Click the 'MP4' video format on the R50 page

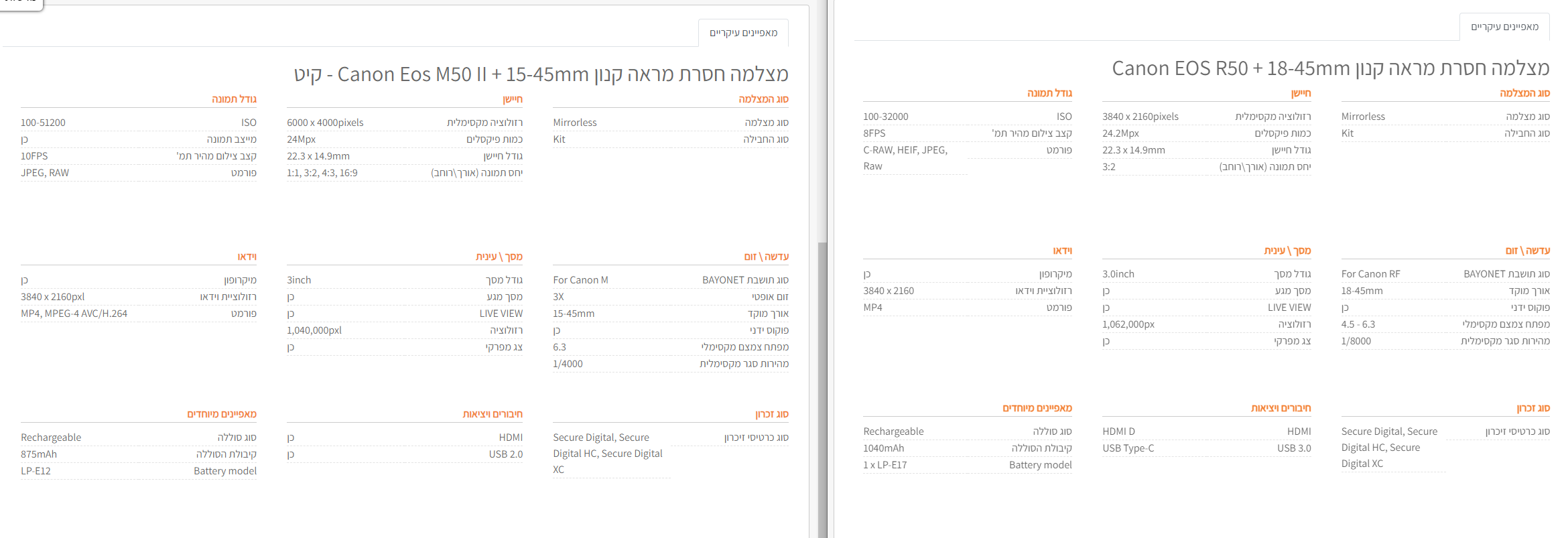point(872,308)
